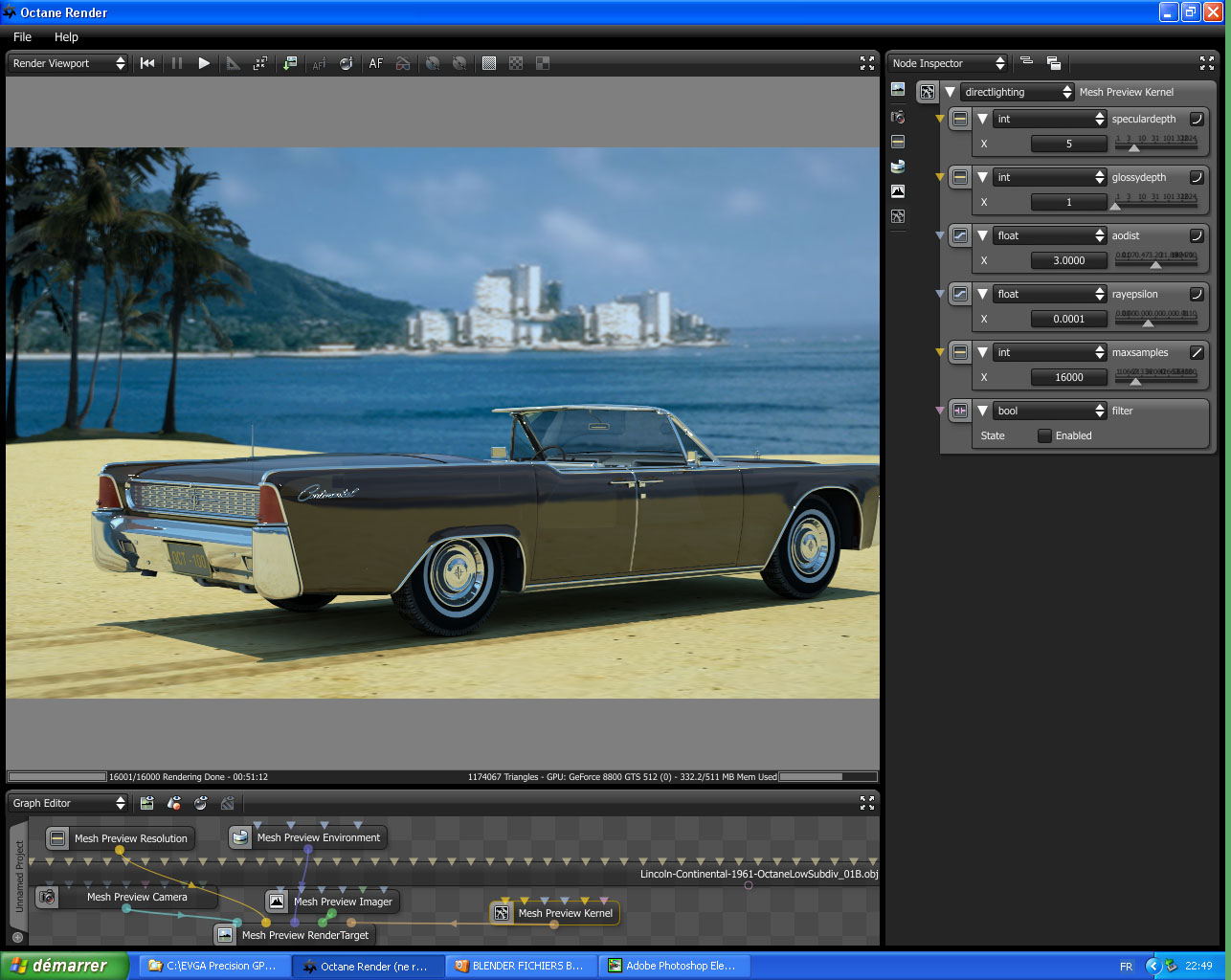
Task: Collapse the rayepsilon parameter
Action: [982, 294]
